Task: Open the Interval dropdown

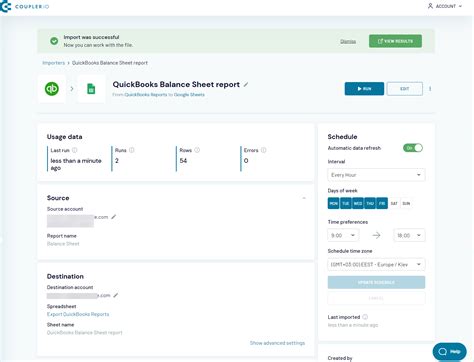Action: coord(376,175)
